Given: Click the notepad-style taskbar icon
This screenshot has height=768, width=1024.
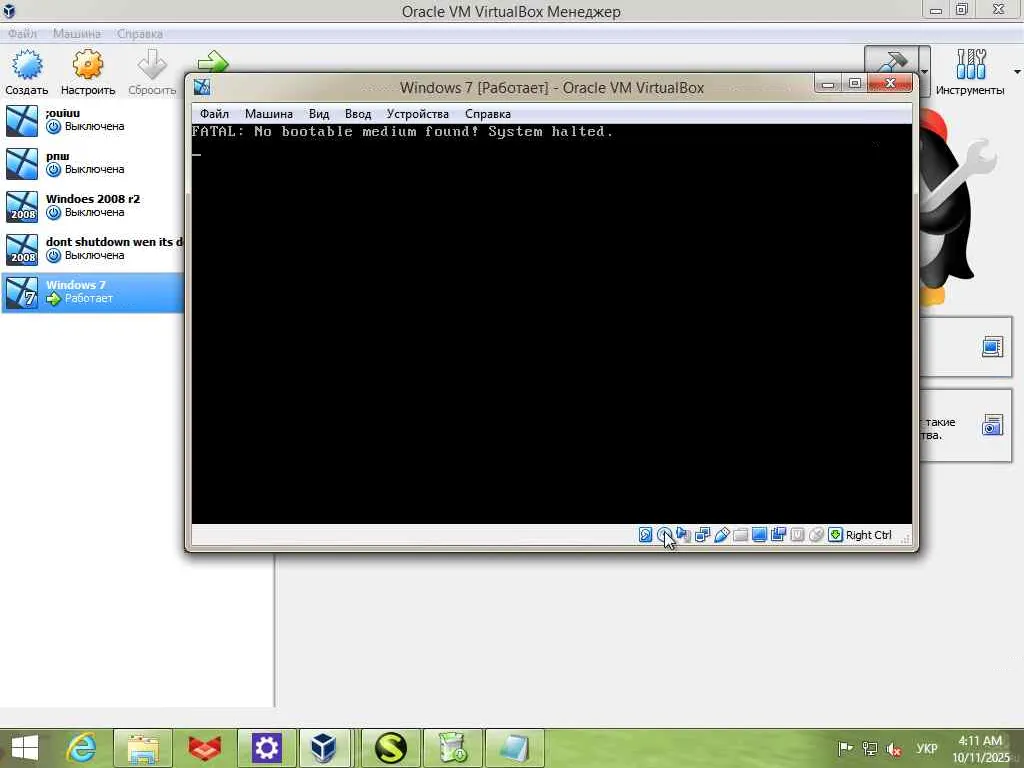Looking at the screenshot, I should pos(515,748).
